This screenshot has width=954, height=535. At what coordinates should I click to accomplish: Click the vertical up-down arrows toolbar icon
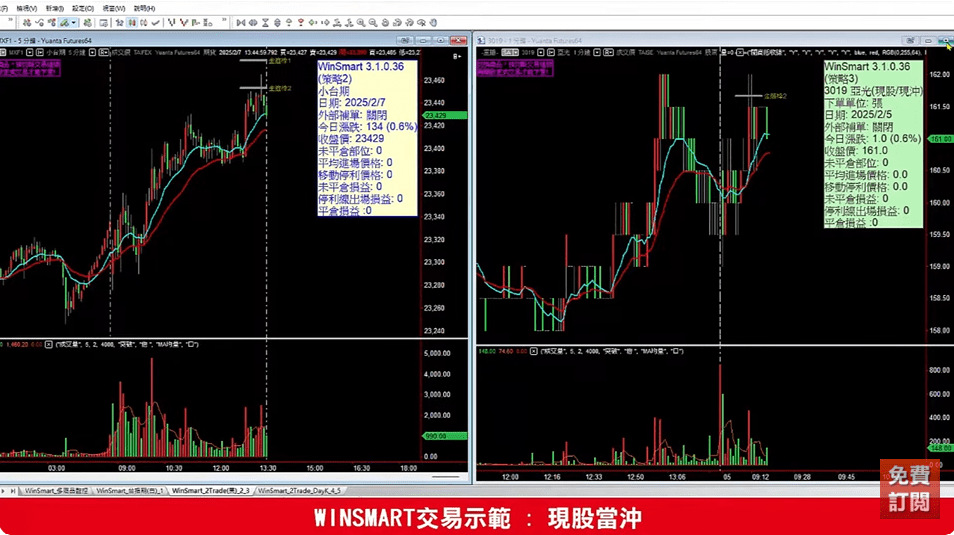(277, 23)
